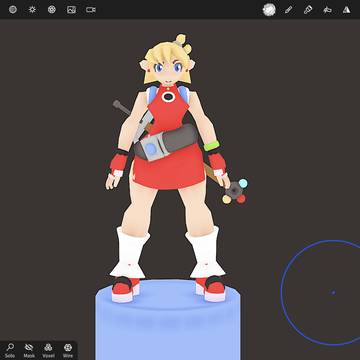This screenshot has height=360, width=360.
Task: Toggle the Voxel button
Action: (x=48, y=350)
